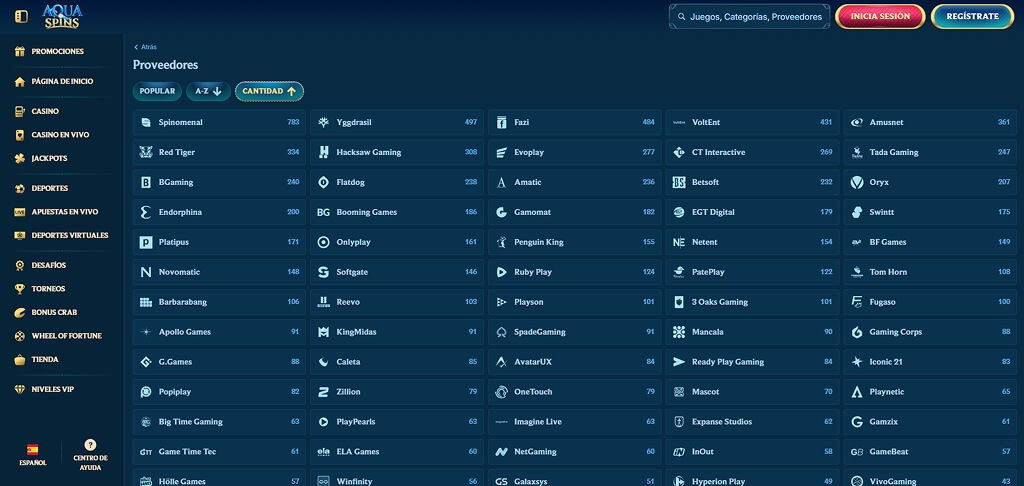Image resolution: width=1024 pixels, height=486 pixels.
Task: Click the Betsoft provider logo
Action: pyautogui.click(x=679, y=183)
